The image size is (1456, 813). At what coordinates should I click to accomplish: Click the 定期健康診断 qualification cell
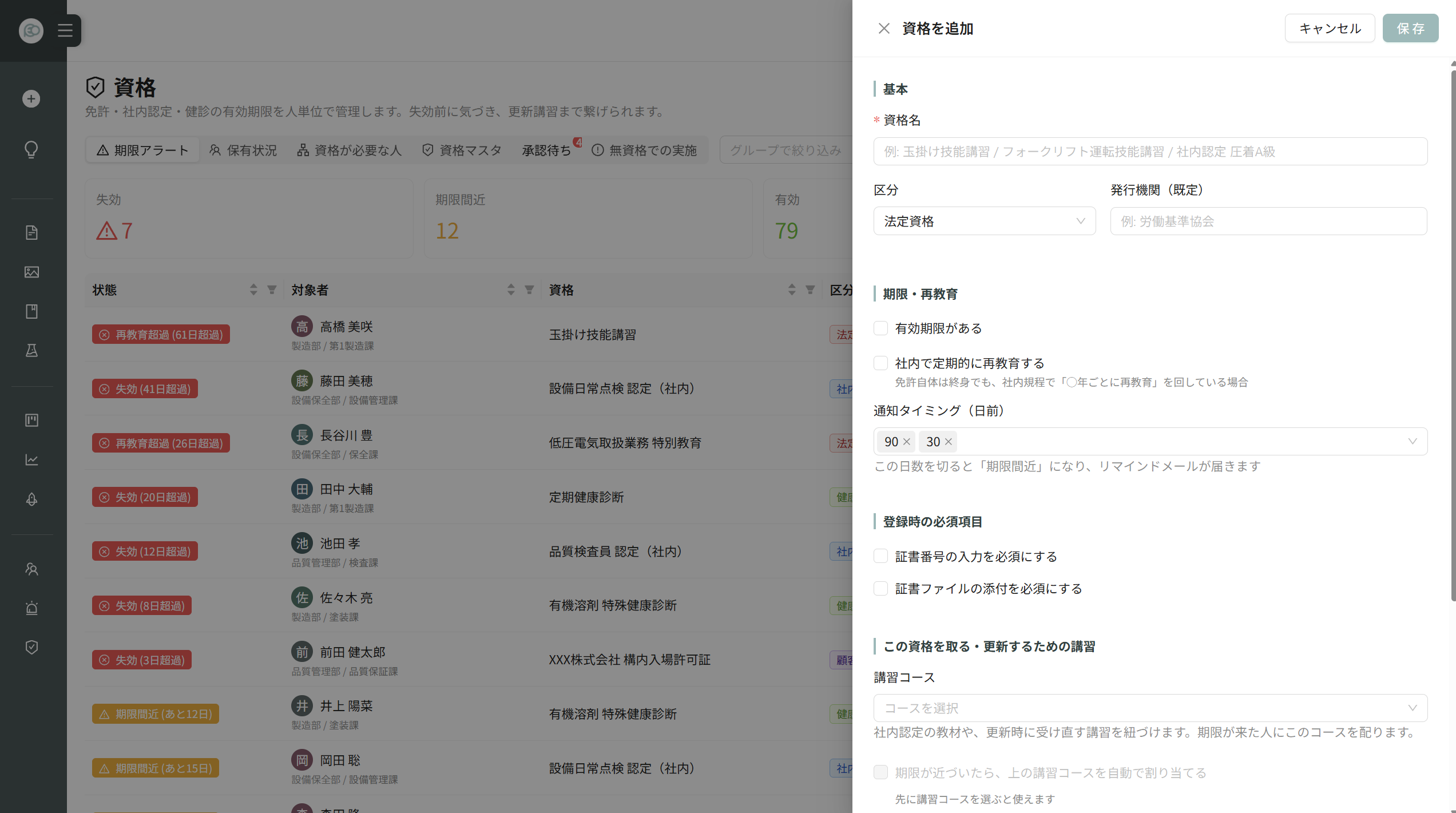point(586,497)
